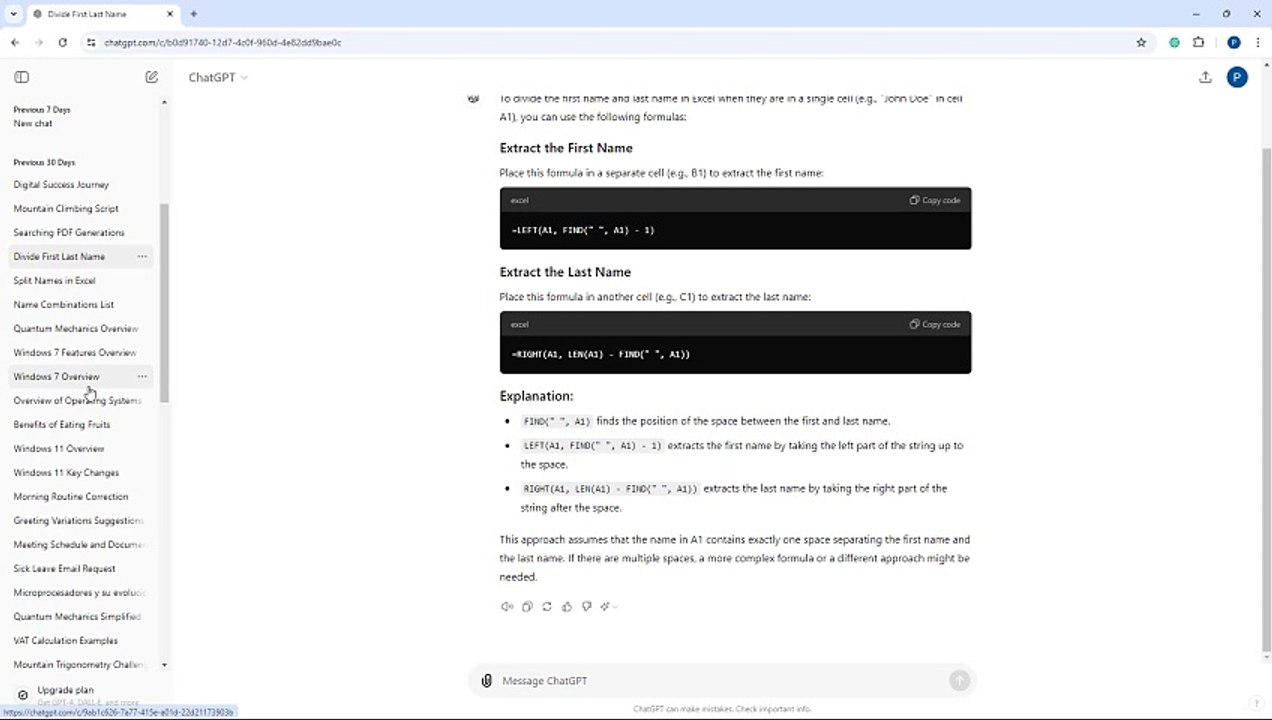Open VAT Calculation Examples chat
This screenshot has height=720, width=1272.
click(x=65, y=641)
